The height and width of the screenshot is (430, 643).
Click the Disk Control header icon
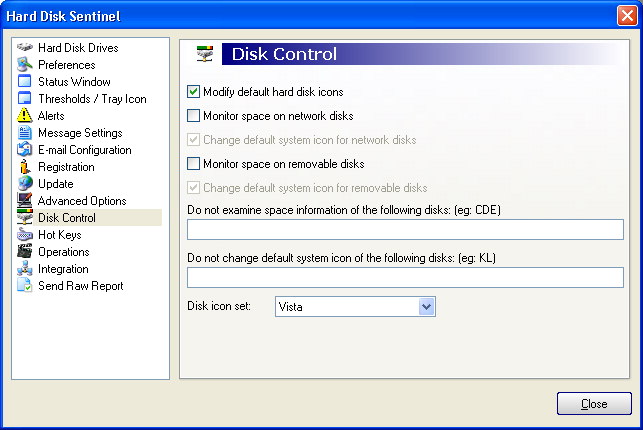[x=205, y=54]
